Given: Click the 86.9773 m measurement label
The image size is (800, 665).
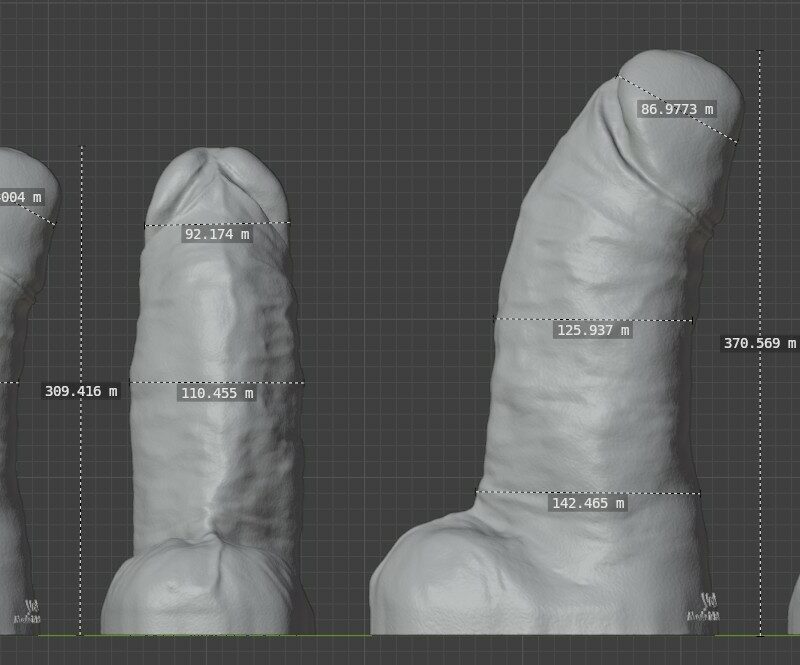Looking at the screenshot, I should pos(677,109).
